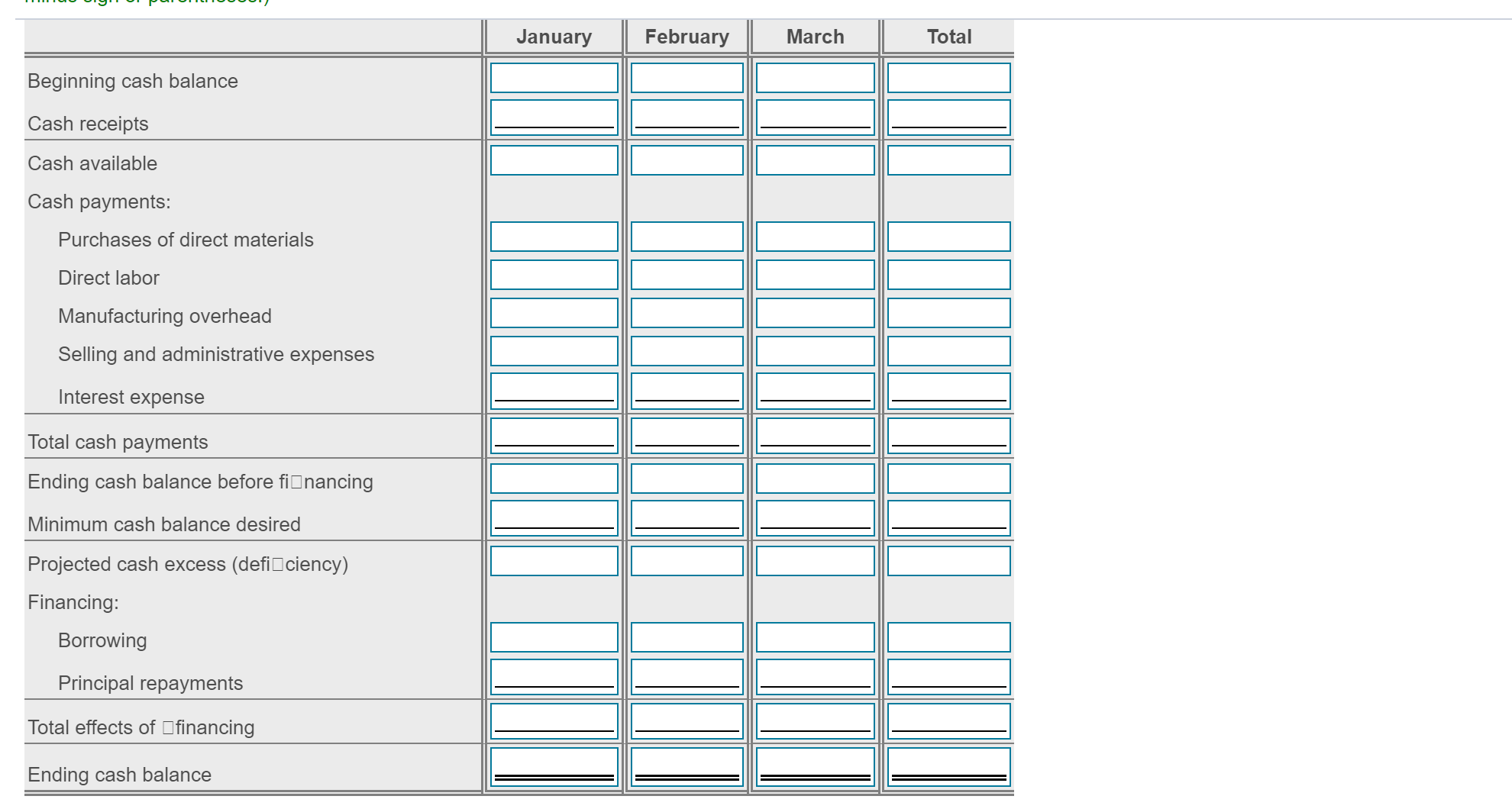Focus February Selling and administrative expenses box
This screenshot has width=1512, height=809.
(687, 351)
